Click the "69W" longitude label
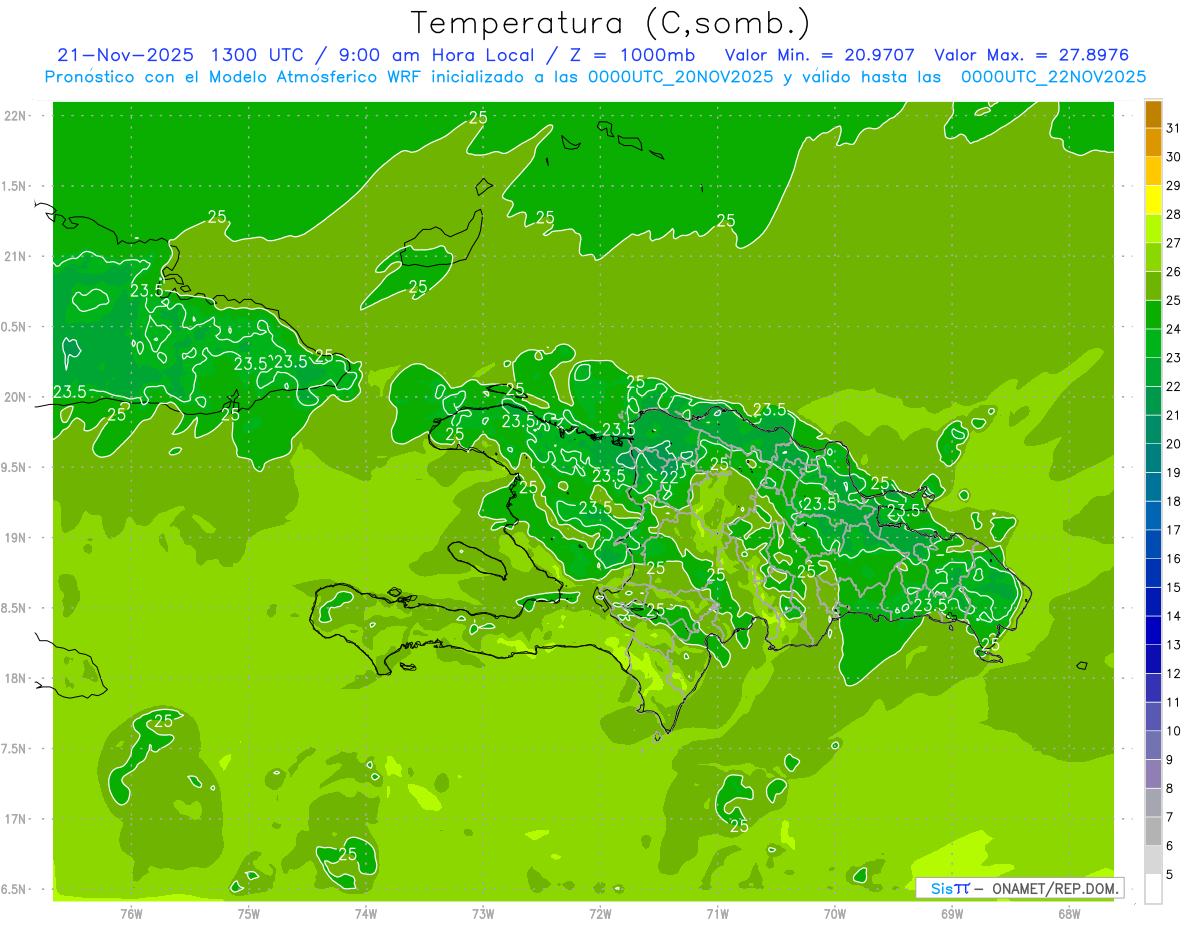 952,913
